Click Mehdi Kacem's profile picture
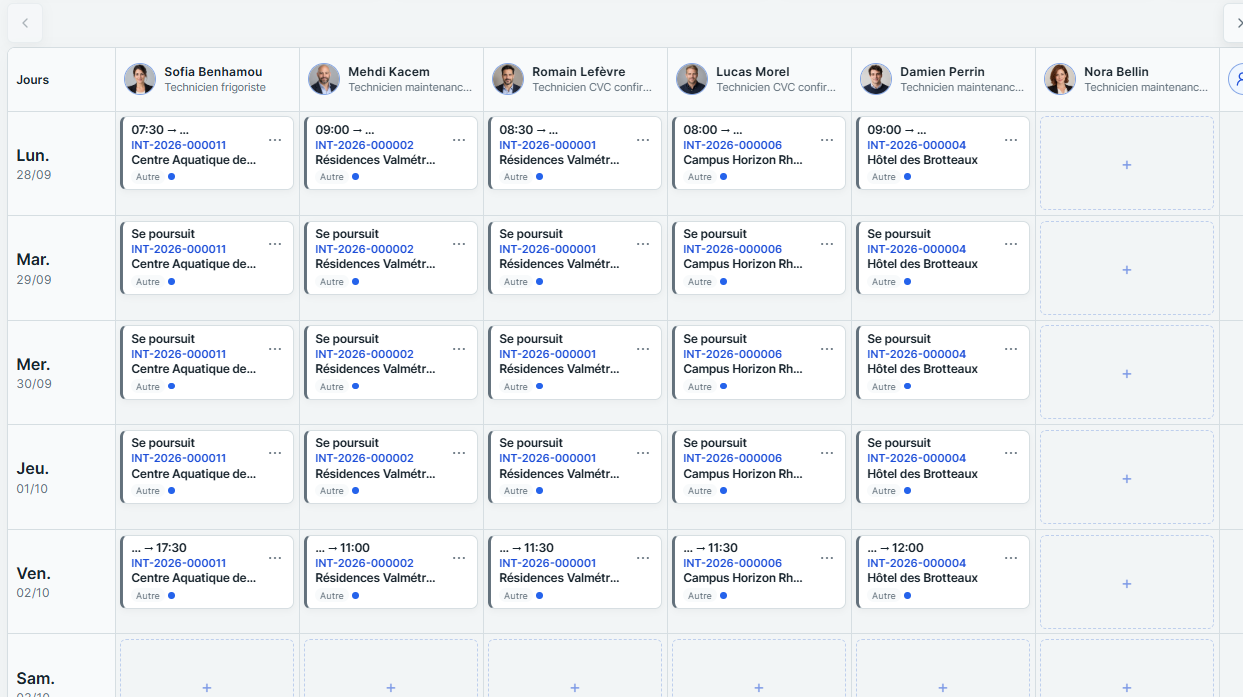The image size is (1243, 697). [x=324, y=79]
